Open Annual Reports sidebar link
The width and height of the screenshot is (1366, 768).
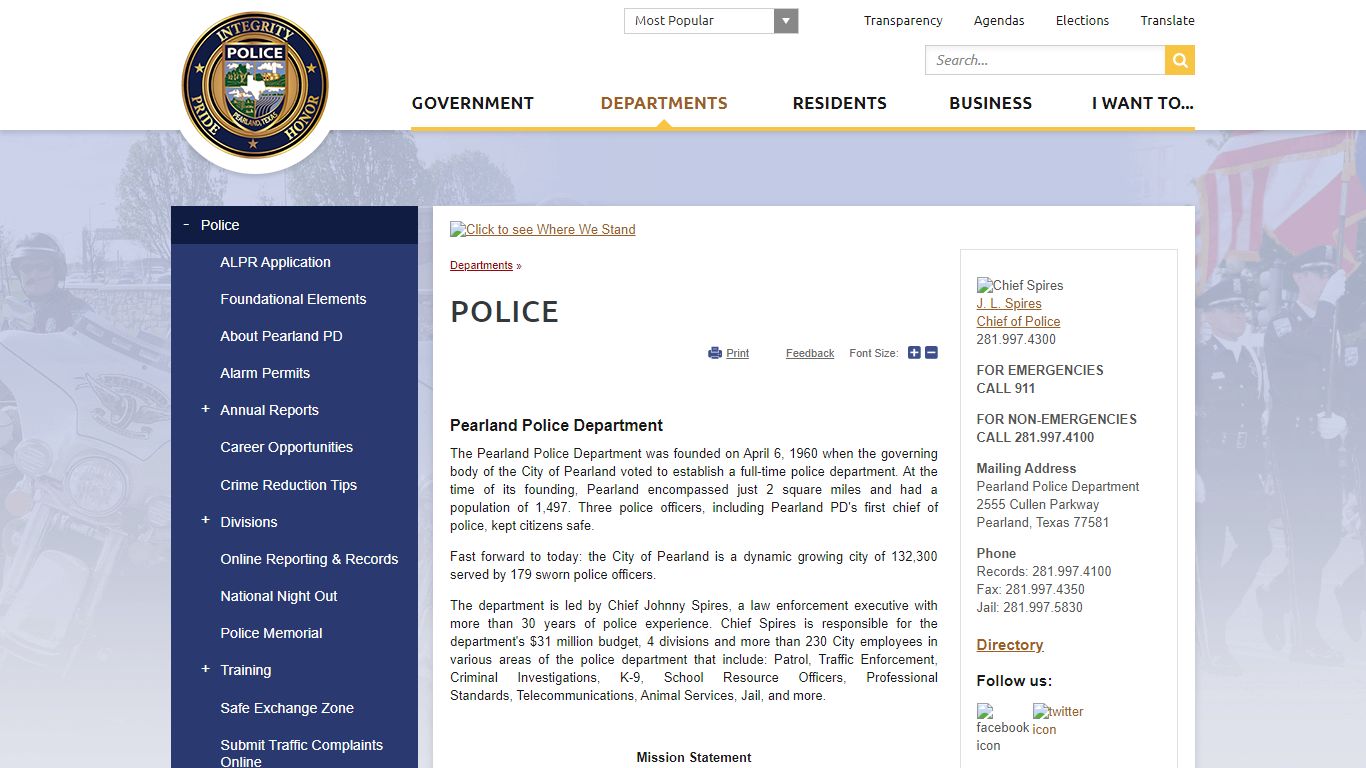click(x=269, y=410)
